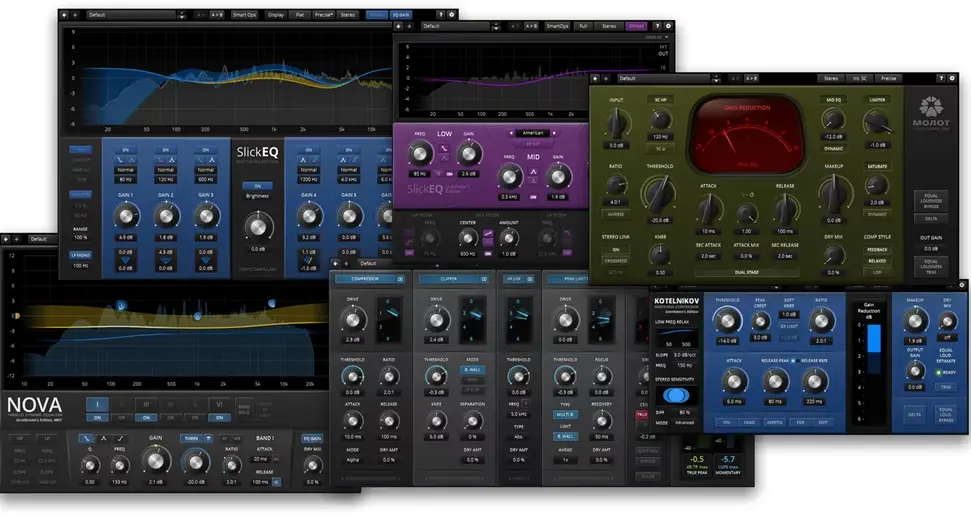This screenshot has height=515, width=971.
Task: Open the help question mark in the Molot header
Action: coord(941,79)
